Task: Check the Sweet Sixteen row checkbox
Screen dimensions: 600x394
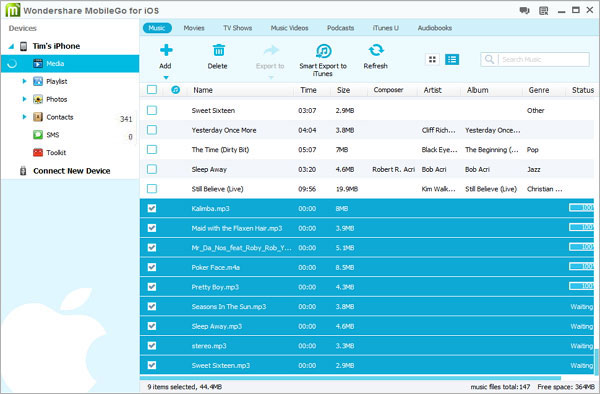Action: click(152, 110)
